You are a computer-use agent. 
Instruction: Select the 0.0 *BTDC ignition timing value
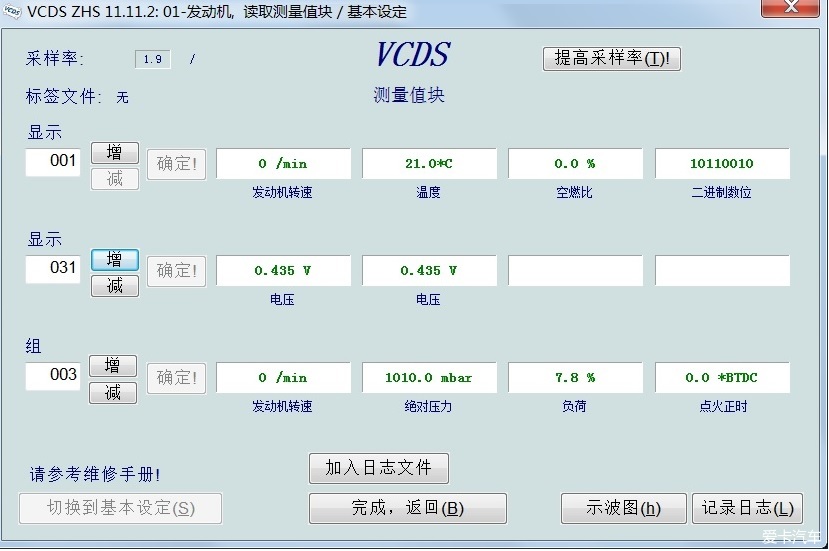tap(722, 378)
